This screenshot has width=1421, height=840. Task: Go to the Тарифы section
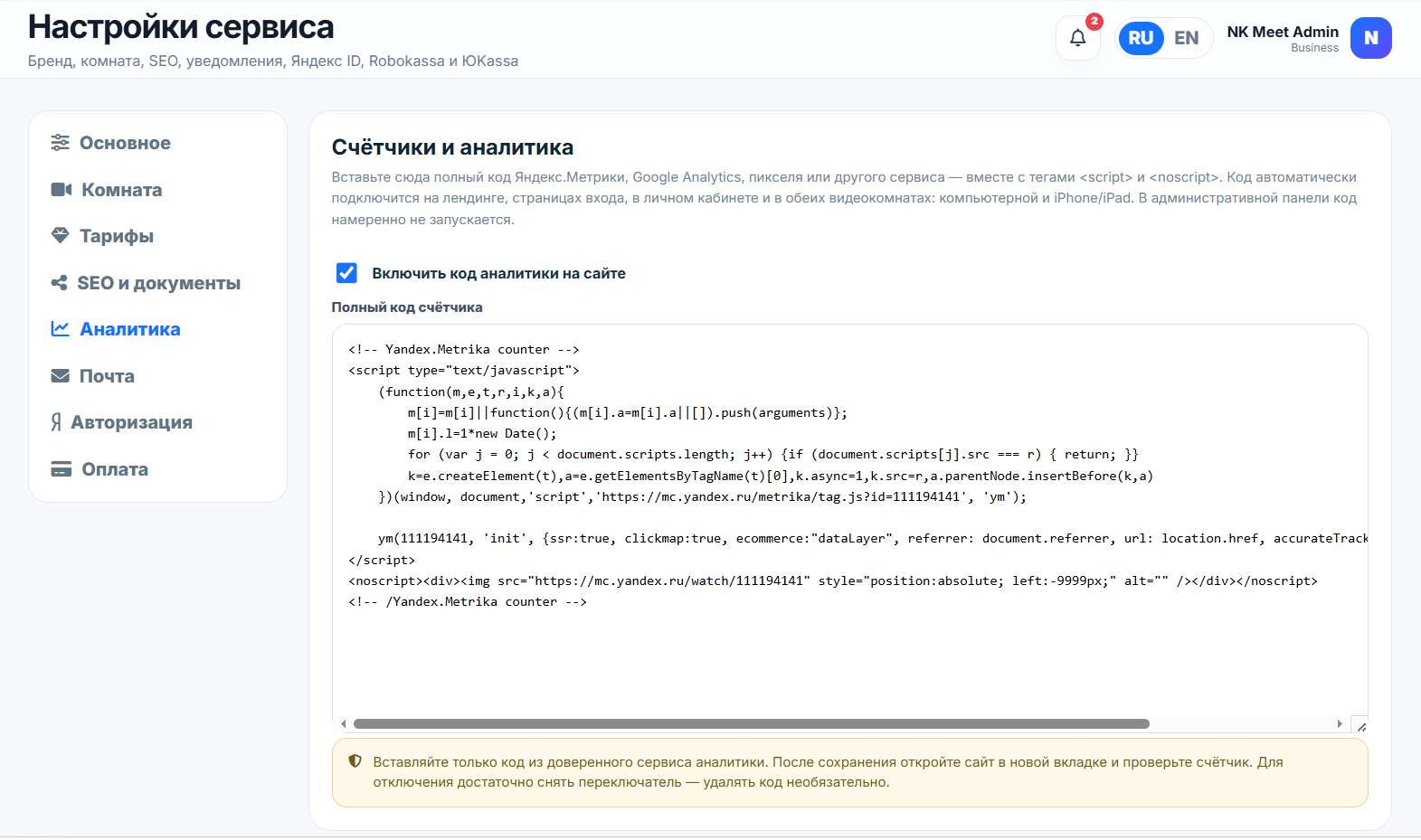tap(157, 236)
